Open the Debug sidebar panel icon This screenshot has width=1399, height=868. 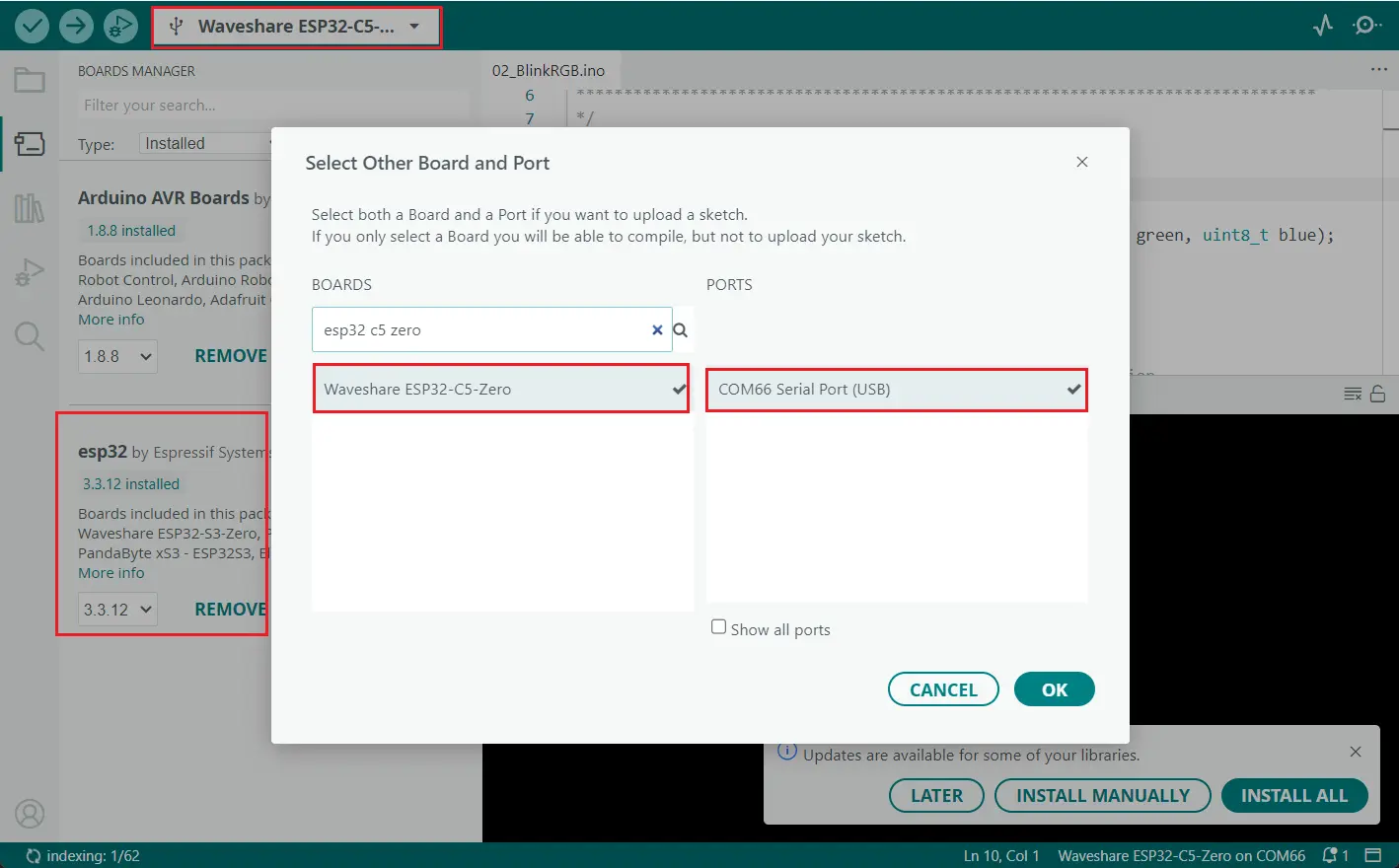30,272
